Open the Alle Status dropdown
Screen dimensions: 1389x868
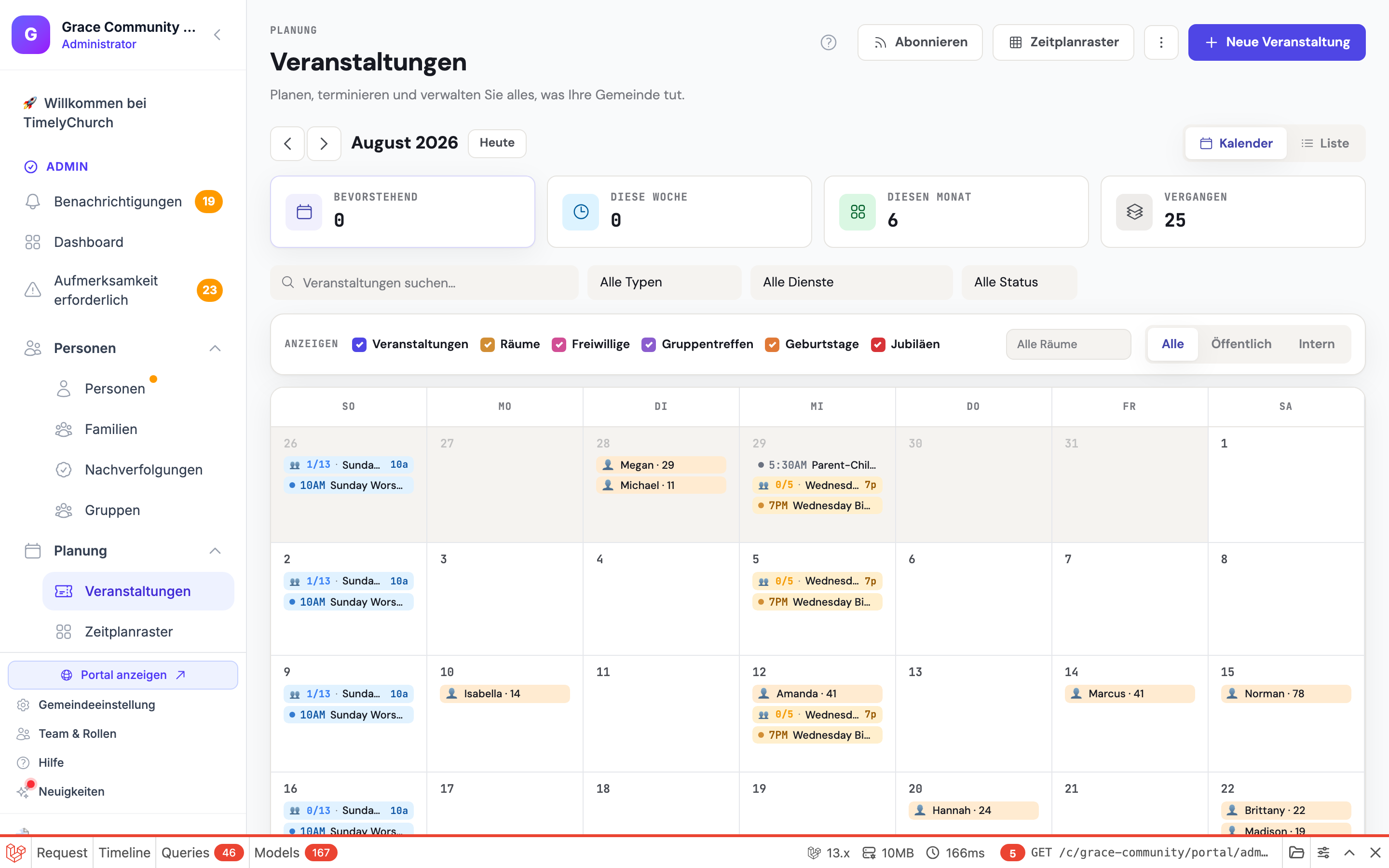[x=1019, y=283]
